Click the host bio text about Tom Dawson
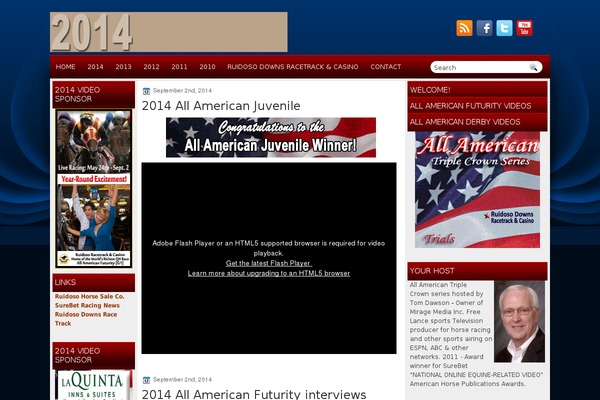Screen dimensions: 600x400 point(451,334)
